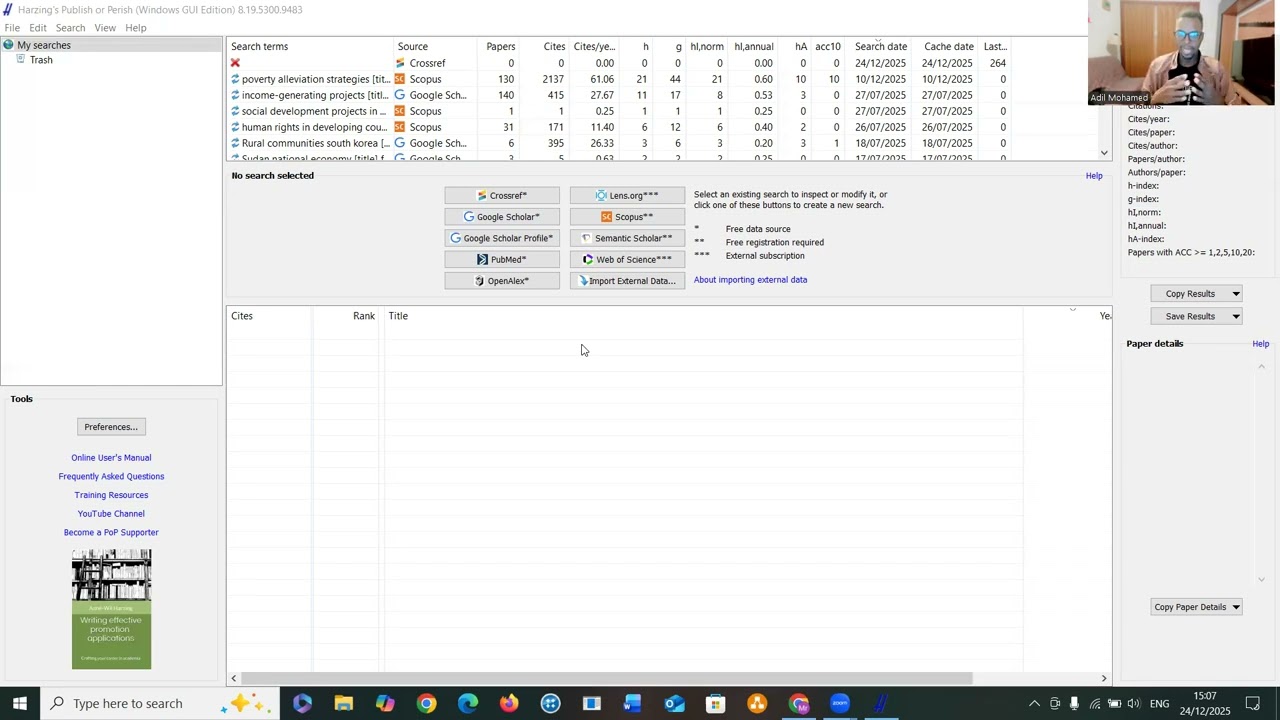The width and height of the screenshot is (1280, 720).
Task: Open Google Chrome from taskbar
Action: [427, 704]
